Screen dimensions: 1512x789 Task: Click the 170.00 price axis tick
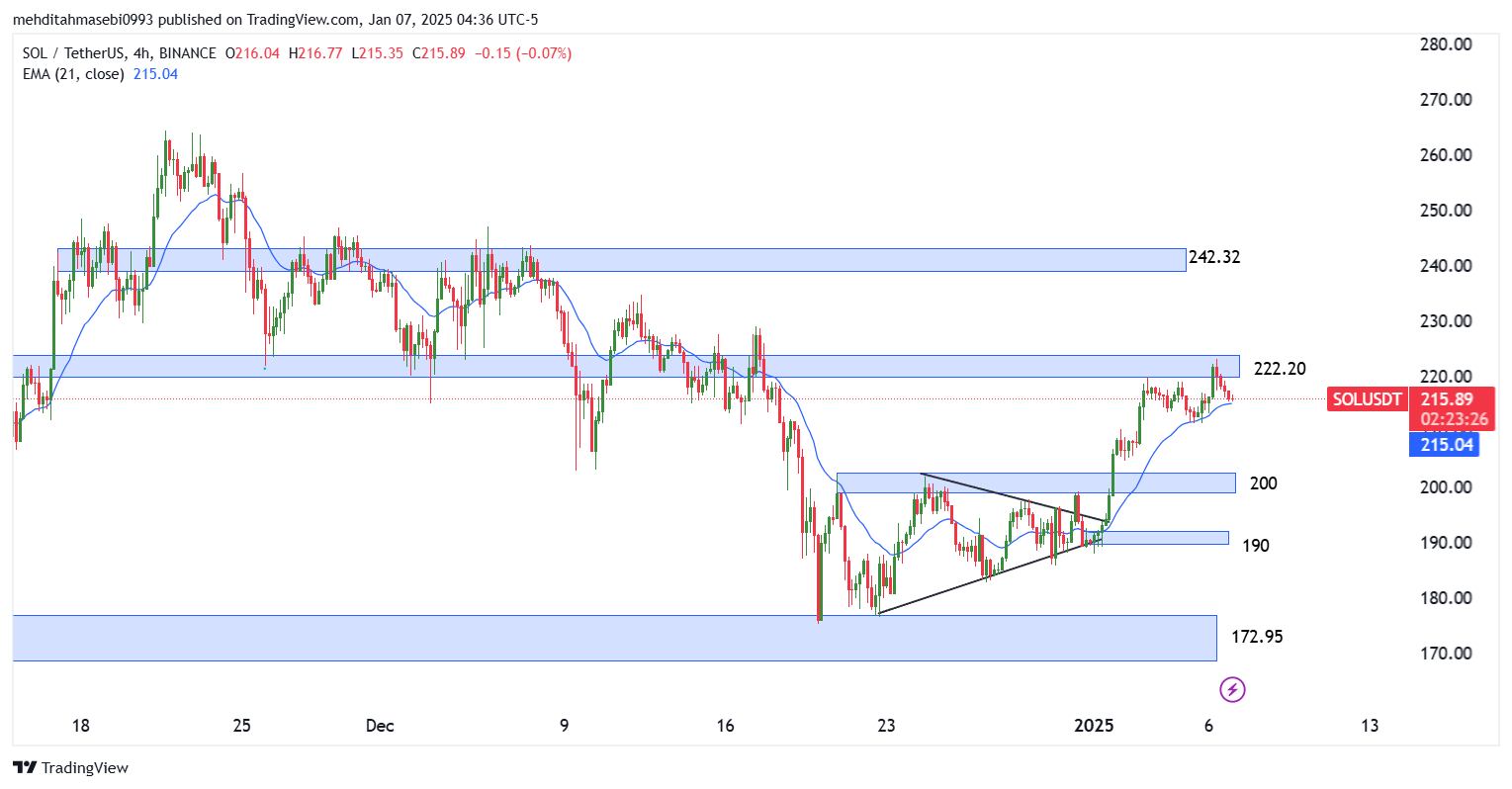(1447, 654)
